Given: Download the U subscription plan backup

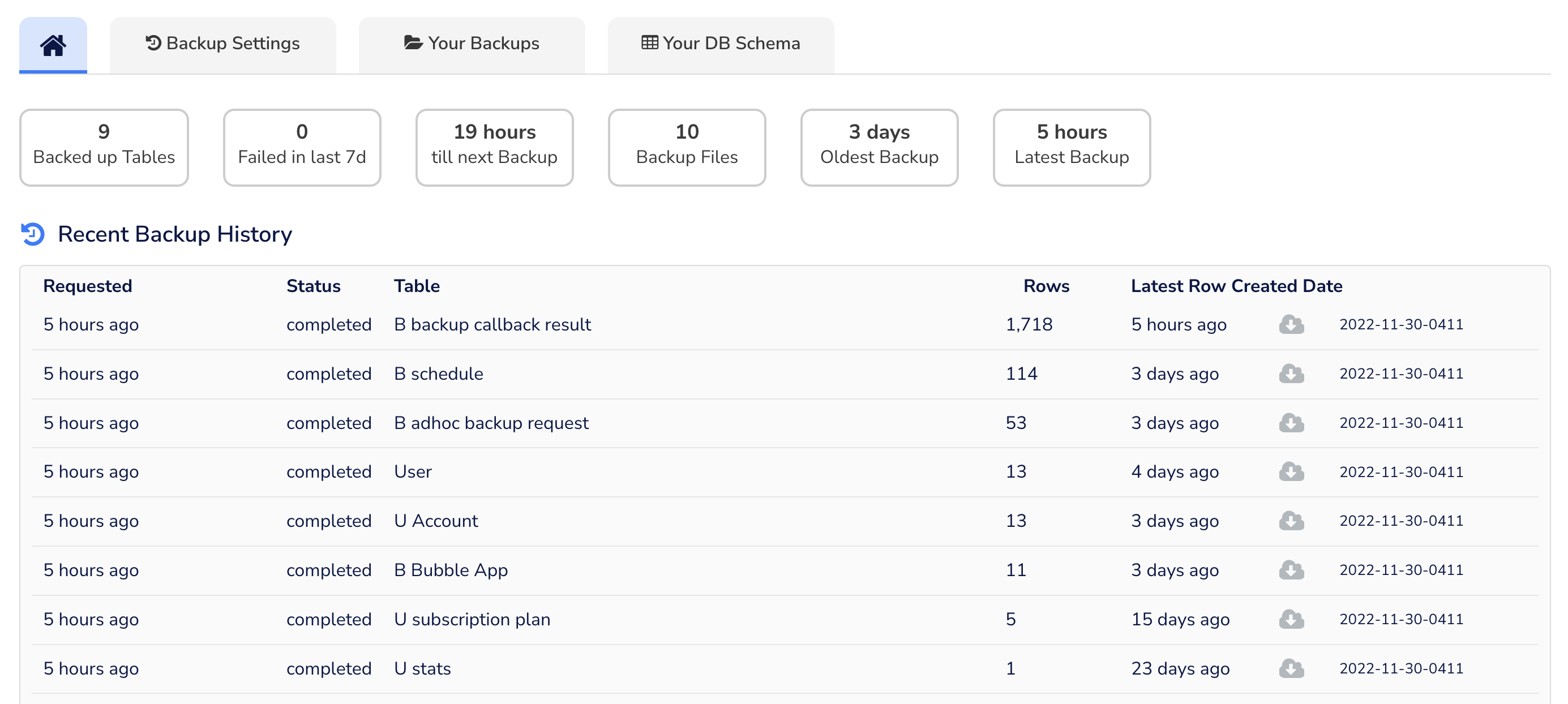Looking at the screenshot, I should 1291,620.
